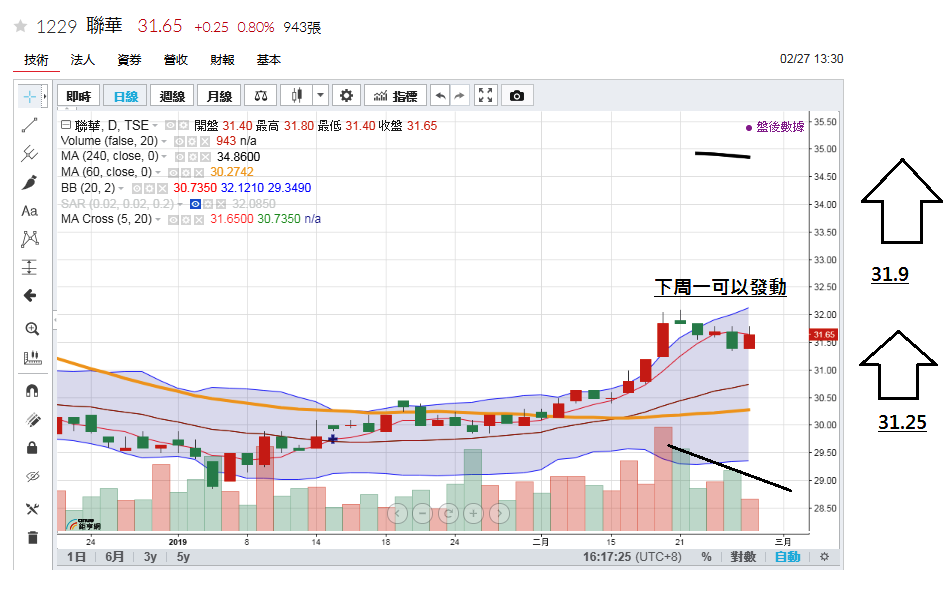949x600 pixels.
Task: Hide all drawing tools with eye icon
Action: pyautogui.click(x=32, y=476)
